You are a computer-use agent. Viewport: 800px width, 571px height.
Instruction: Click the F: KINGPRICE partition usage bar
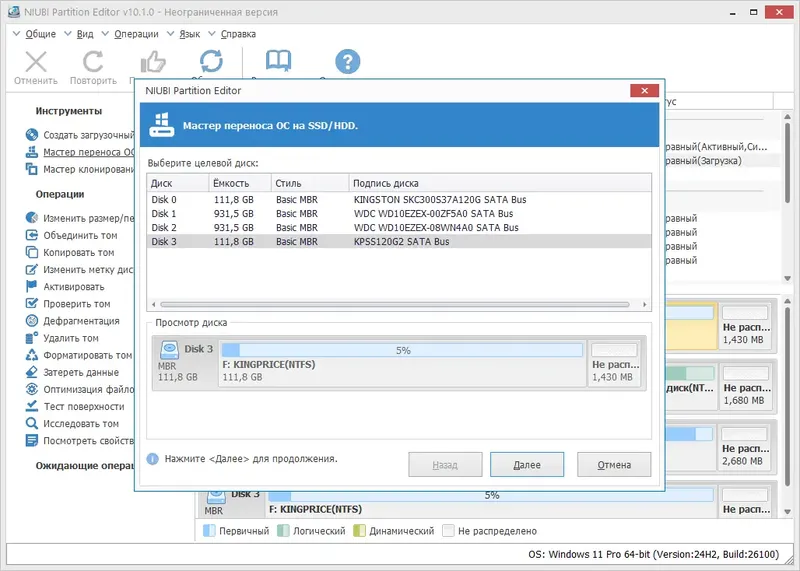tap(402, 350)
